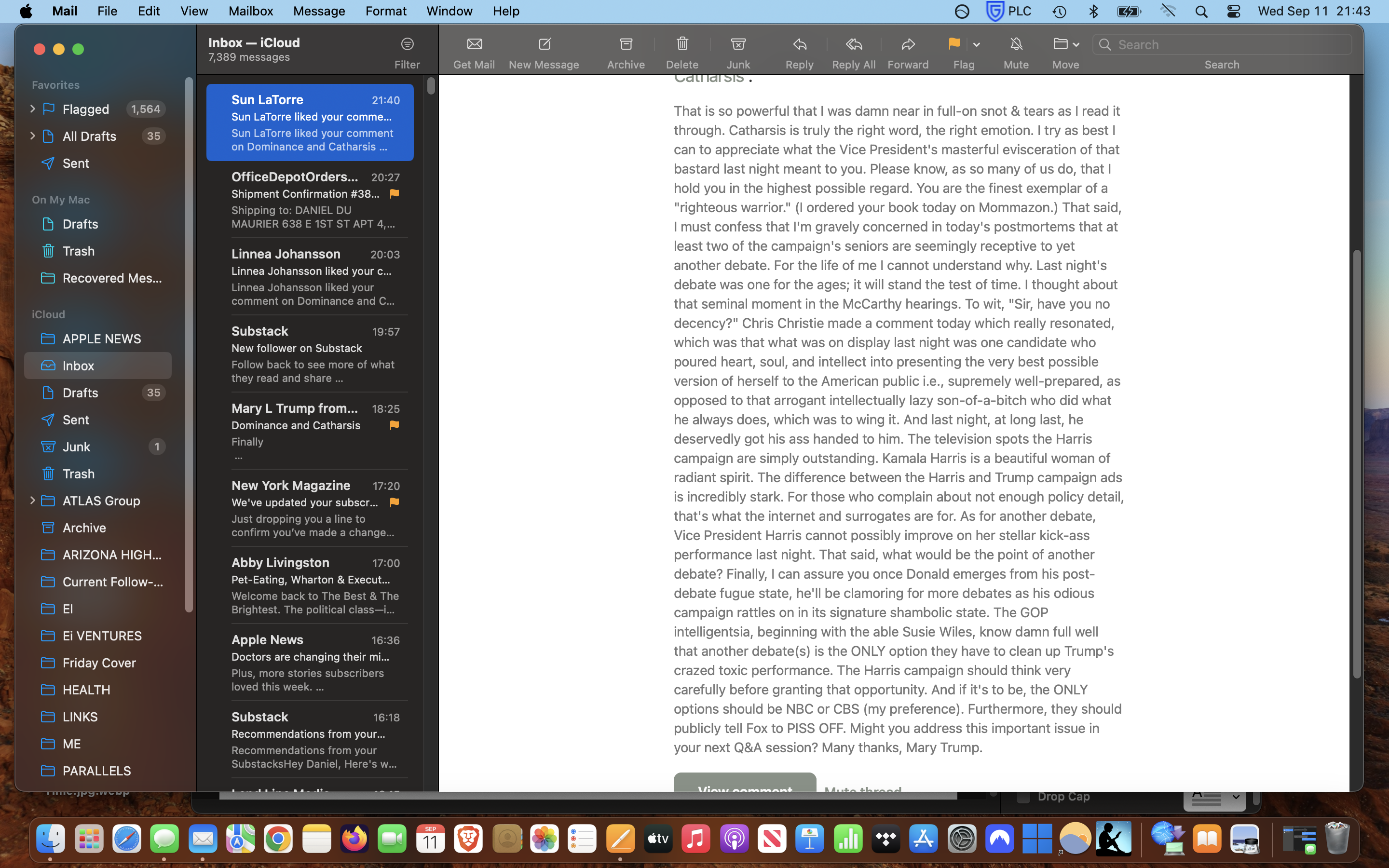Forward the selected email
The image size is (1389, 868).
[x=908, y=44]
